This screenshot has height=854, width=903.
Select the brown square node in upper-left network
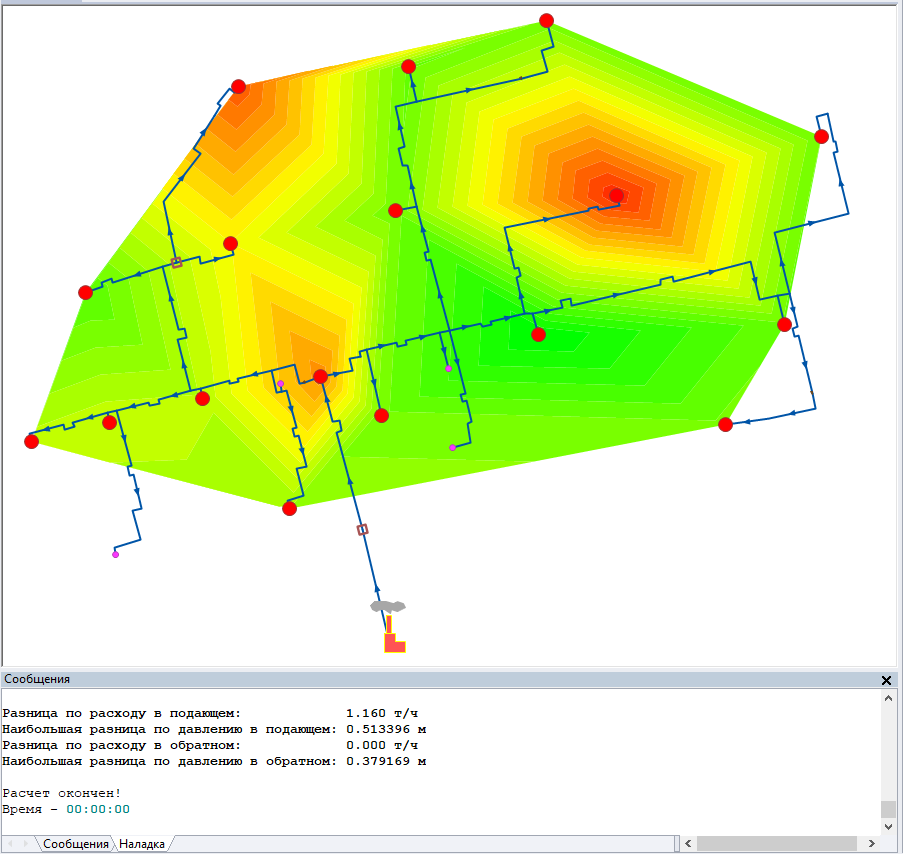(x=176, y=263)
